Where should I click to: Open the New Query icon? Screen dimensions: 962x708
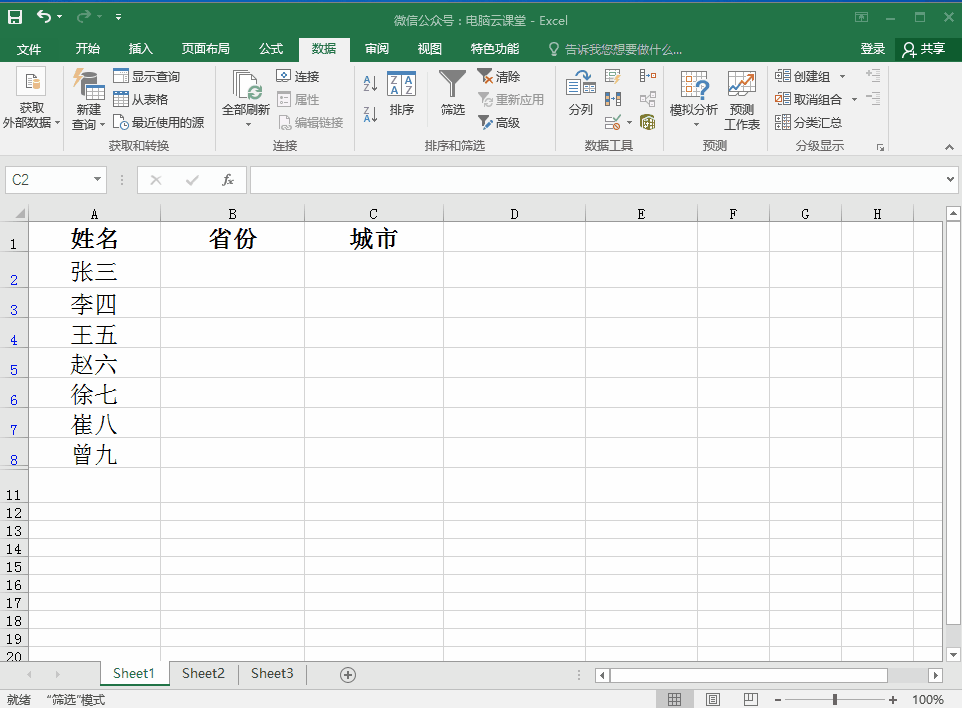pos(88,98)
